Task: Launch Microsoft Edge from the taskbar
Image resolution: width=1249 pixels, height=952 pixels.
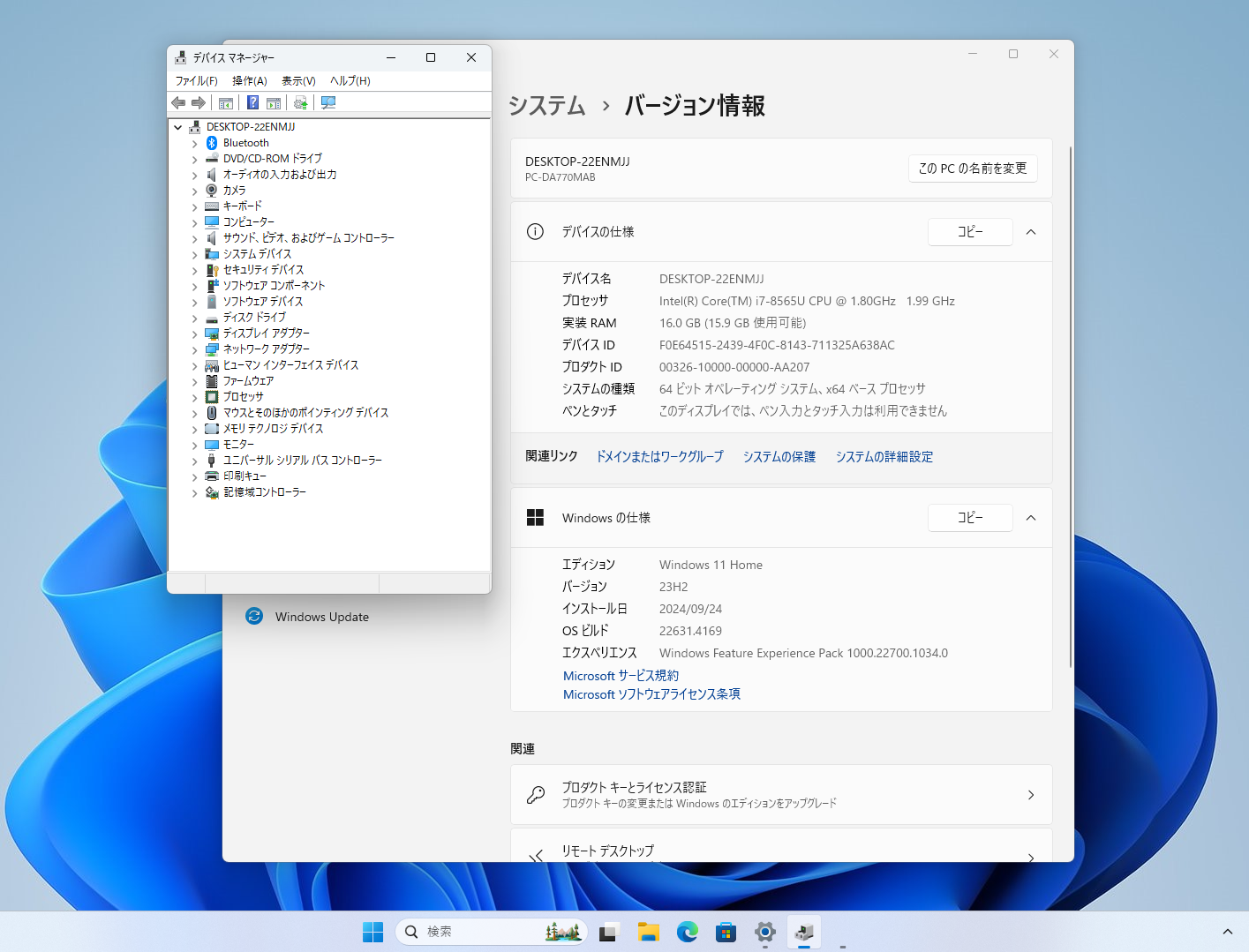Action: tap(688, 932)
